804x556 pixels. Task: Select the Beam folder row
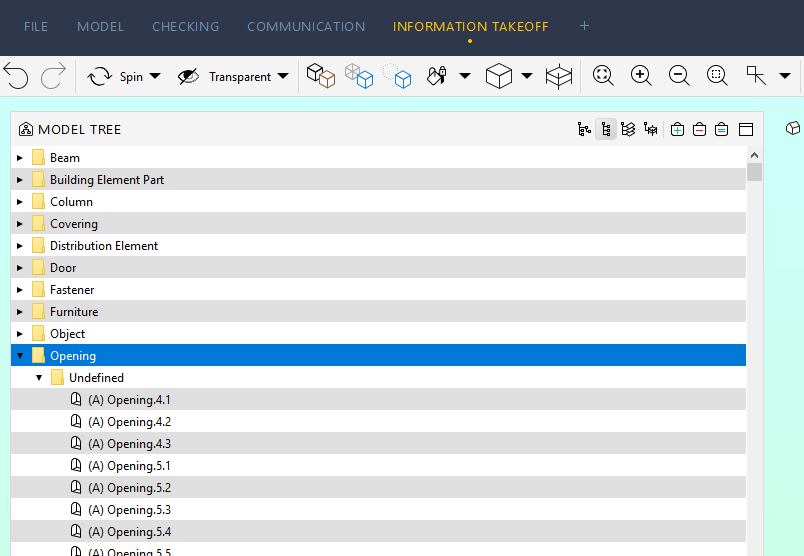click(x=378, y=157)
